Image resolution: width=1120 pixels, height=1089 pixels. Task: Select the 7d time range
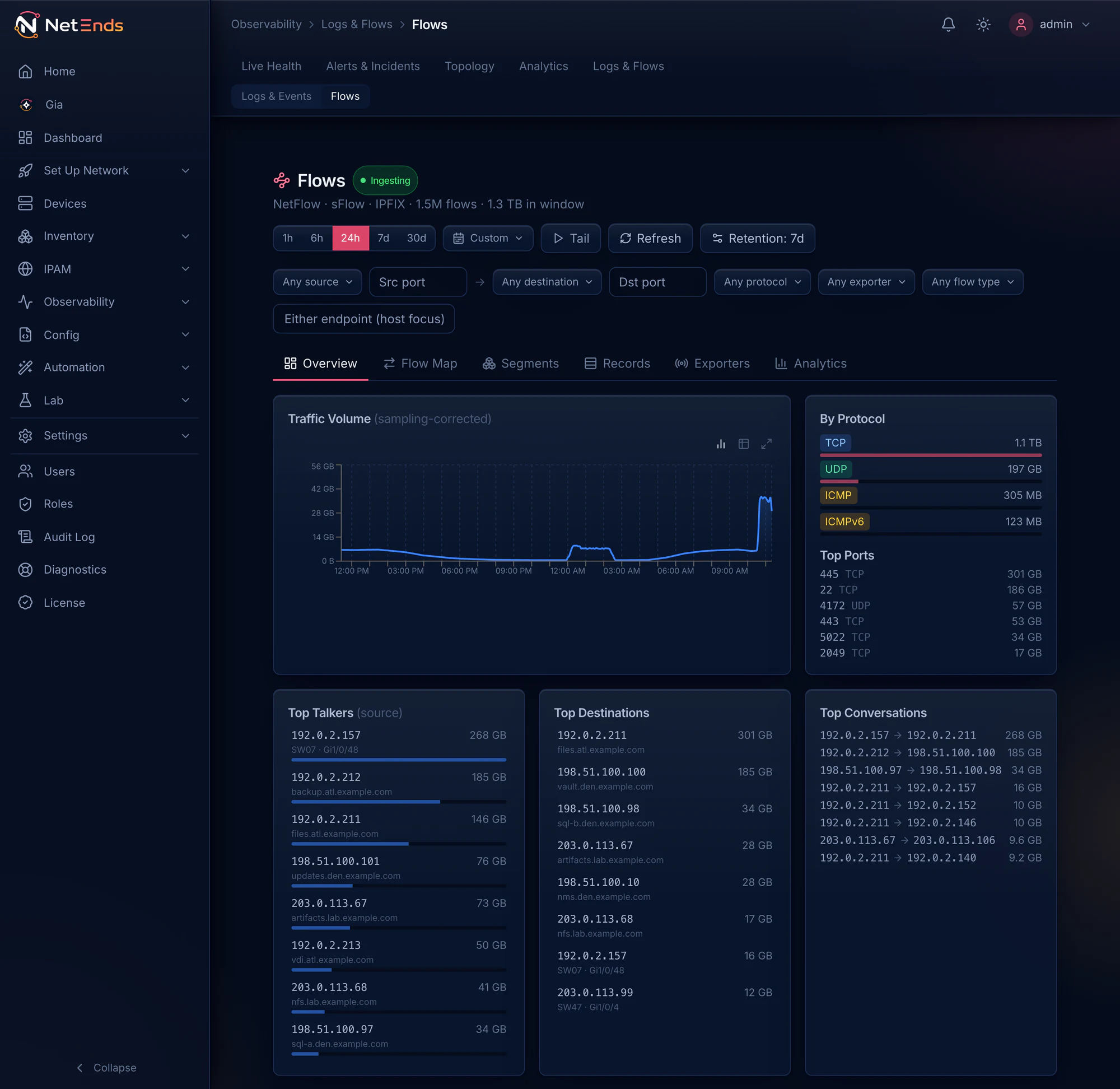(383, 238)
